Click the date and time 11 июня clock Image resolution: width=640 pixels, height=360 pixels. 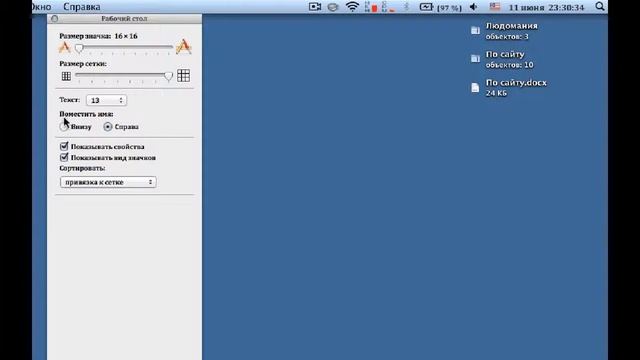pos(546,7)
